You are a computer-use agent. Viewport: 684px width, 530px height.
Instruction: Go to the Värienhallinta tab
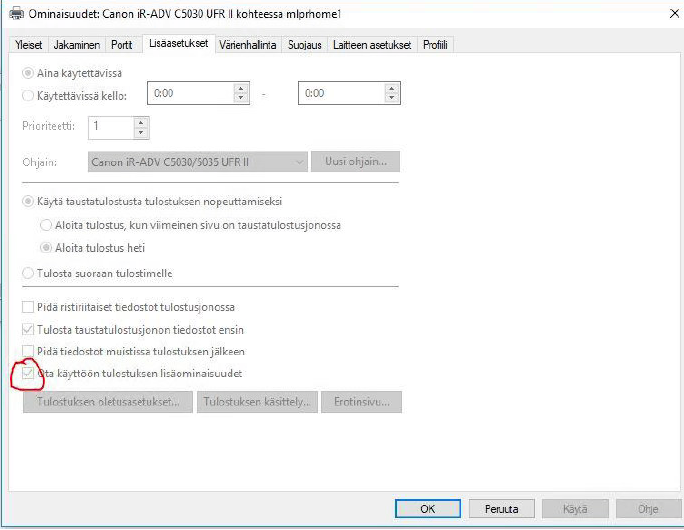tap(249, 45)
